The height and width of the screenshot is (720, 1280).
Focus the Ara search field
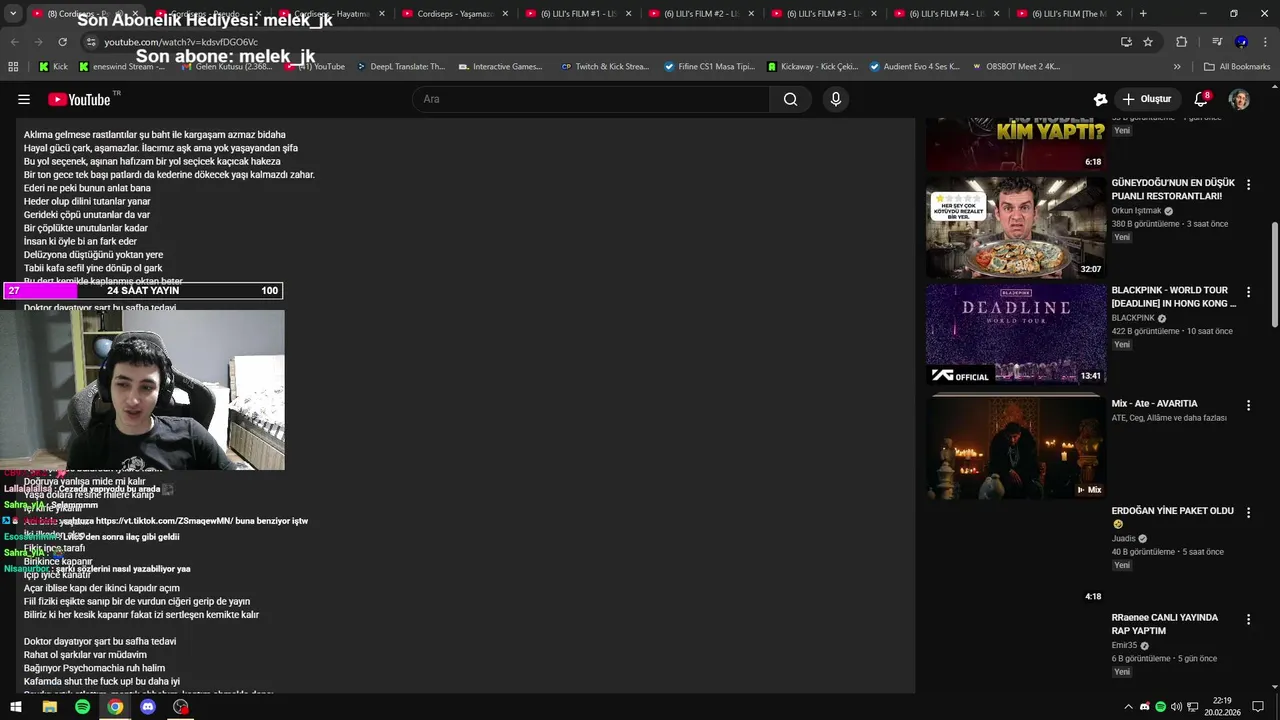click(x=591, y=99)
